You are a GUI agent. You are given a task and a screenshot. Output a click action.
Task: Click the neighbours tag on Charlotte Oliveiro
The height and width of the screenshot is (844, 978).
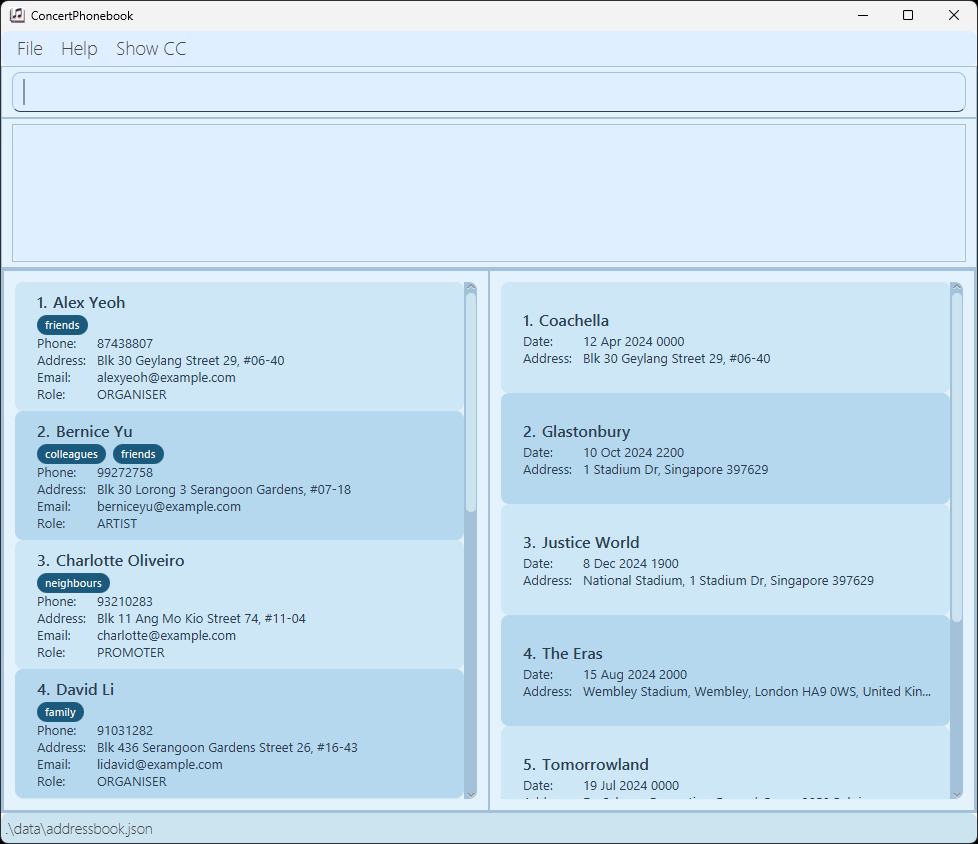click(73, 583)
